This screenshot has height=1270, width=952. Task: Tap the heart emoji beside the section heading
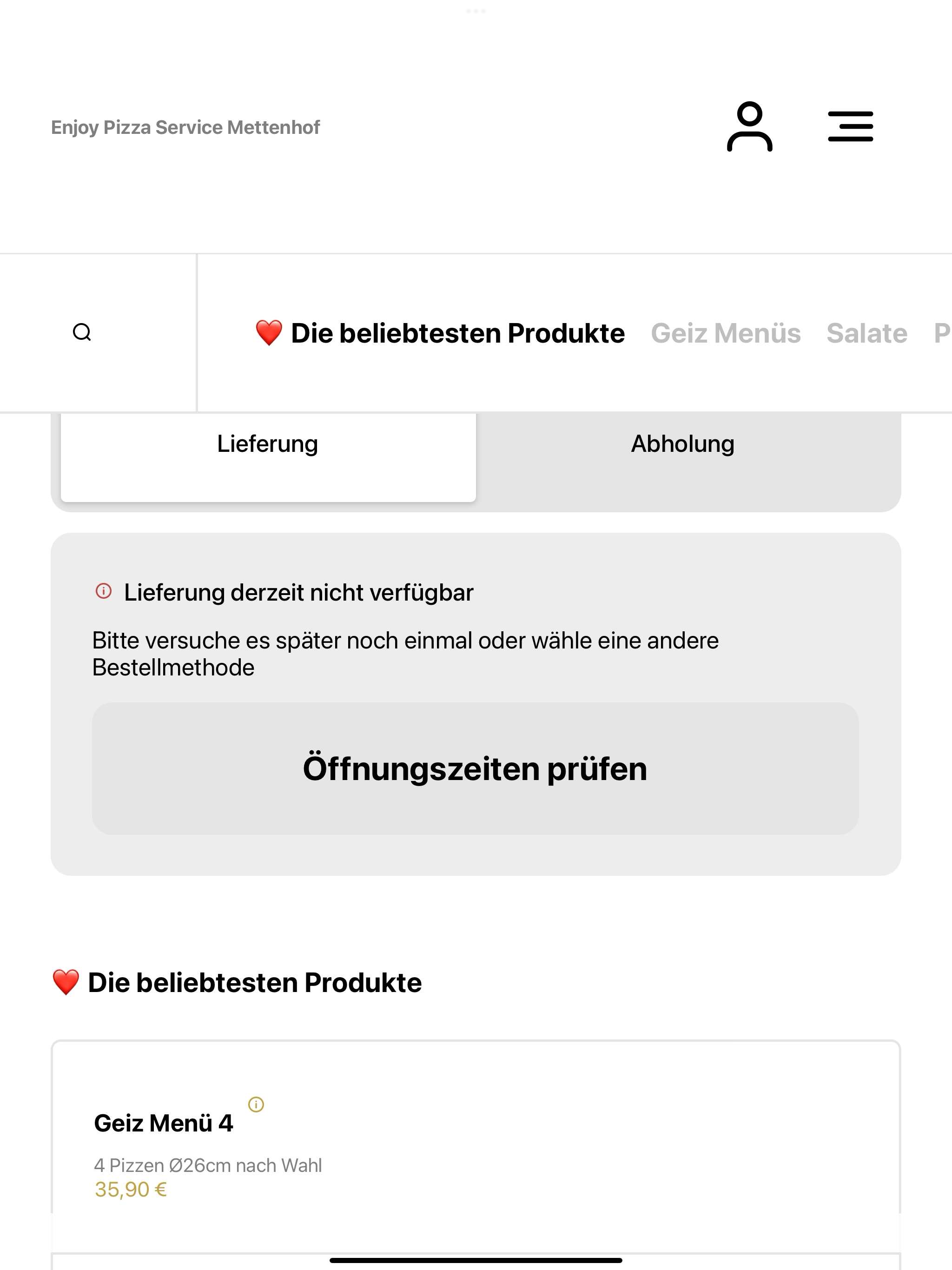point(66,982)
